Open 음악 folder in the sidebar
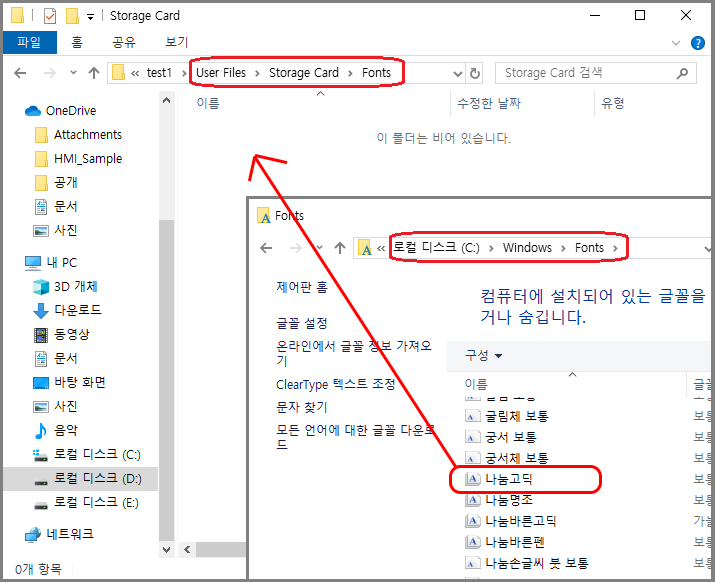This screenshot has height=582, width=715. pos(56,430)
